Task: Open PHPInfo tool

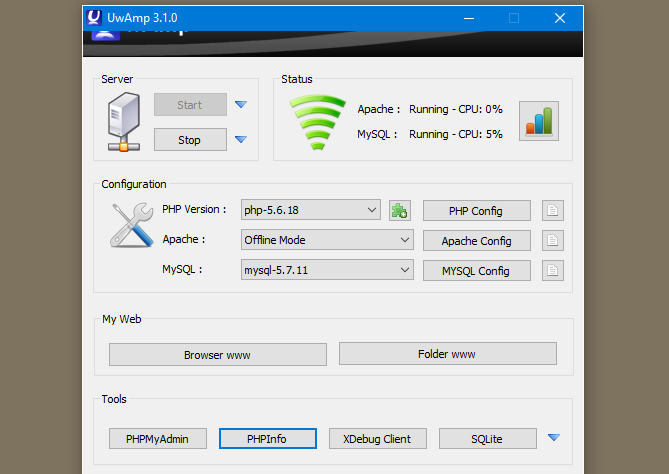Action: (268, 439)
